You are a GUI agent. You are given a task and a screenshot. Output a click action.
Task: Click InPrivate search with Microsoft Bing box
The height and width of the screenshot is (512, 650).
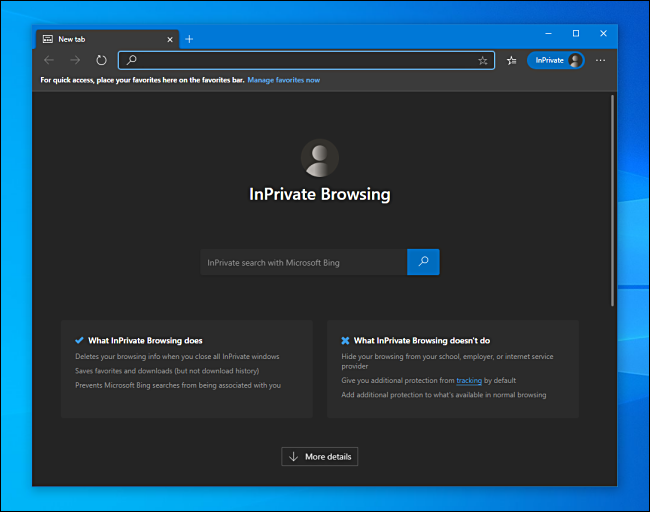[x=303, y=262]
